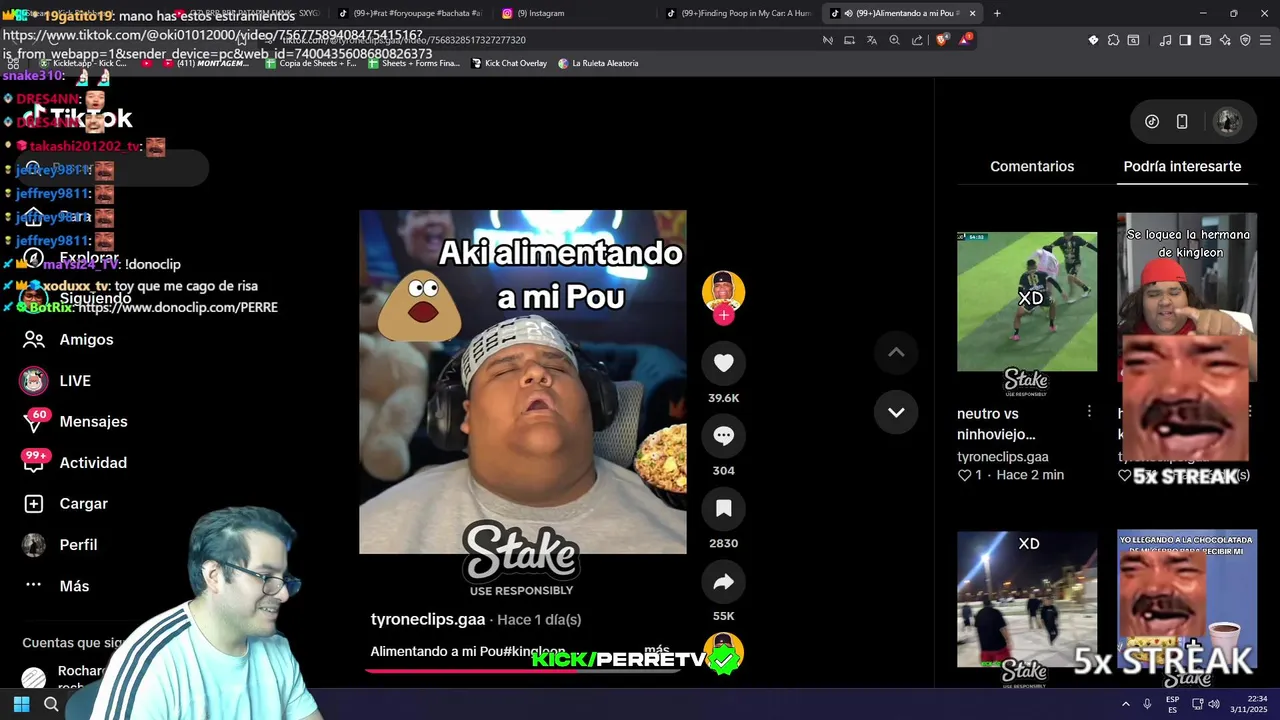
Task: Show hidden system tray icons
Action: (x=1125, y=704)
